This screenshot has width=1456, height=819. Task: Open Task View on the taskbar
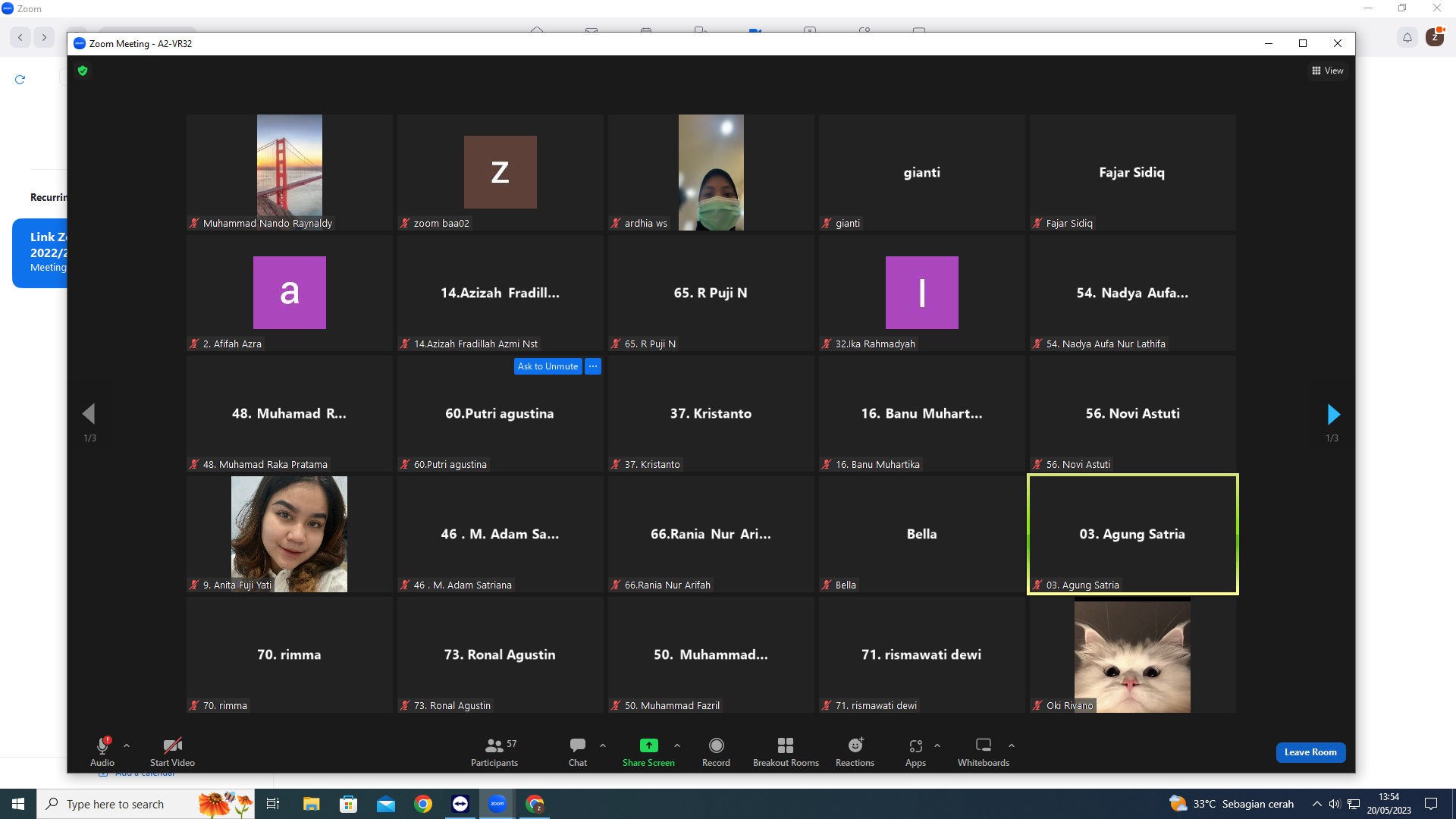pos(273,804)
